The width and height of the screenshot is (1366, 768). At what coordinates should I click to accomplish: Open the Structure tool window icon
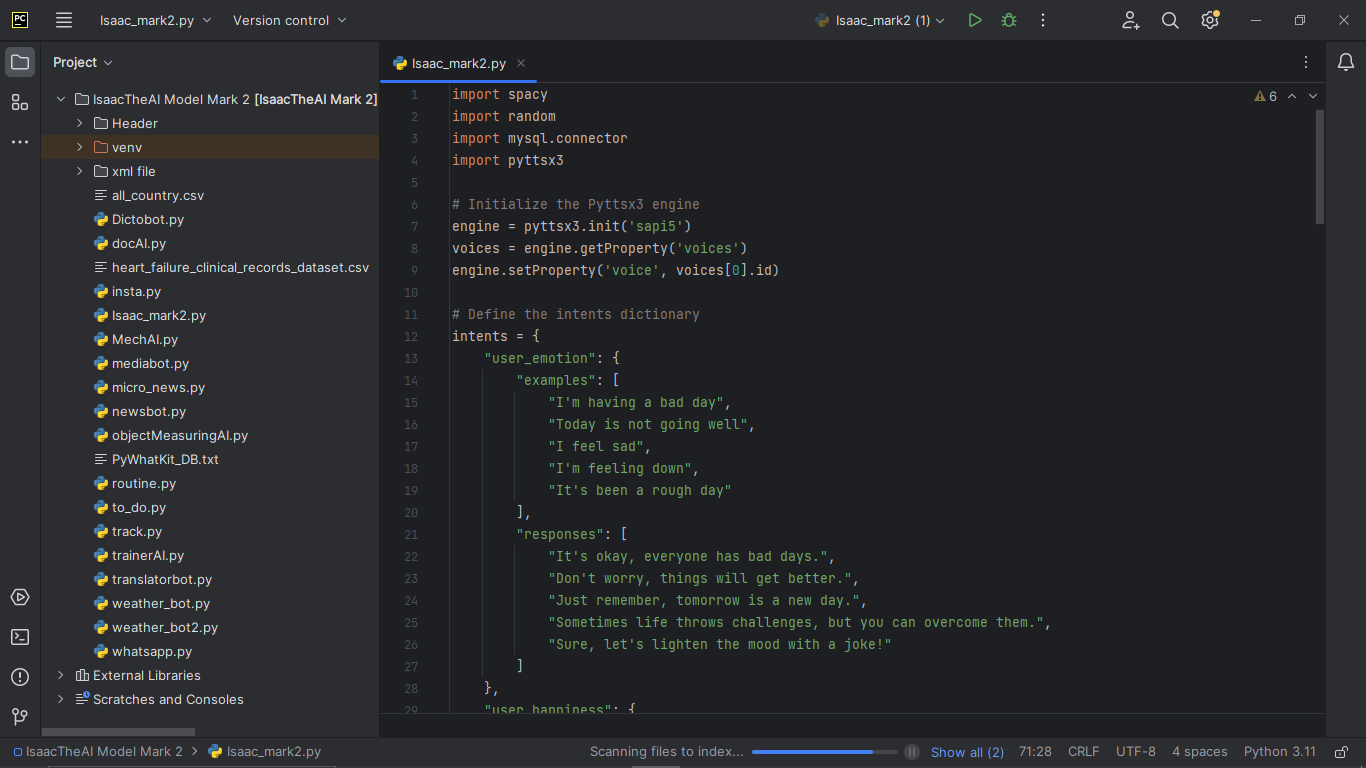coord(20,102)
